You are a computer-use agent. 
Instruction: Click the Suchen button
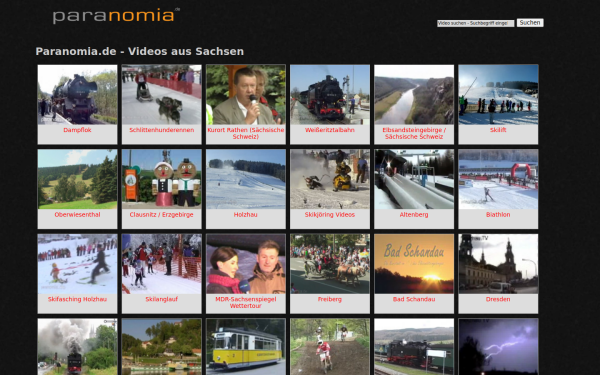coord(530,23)
